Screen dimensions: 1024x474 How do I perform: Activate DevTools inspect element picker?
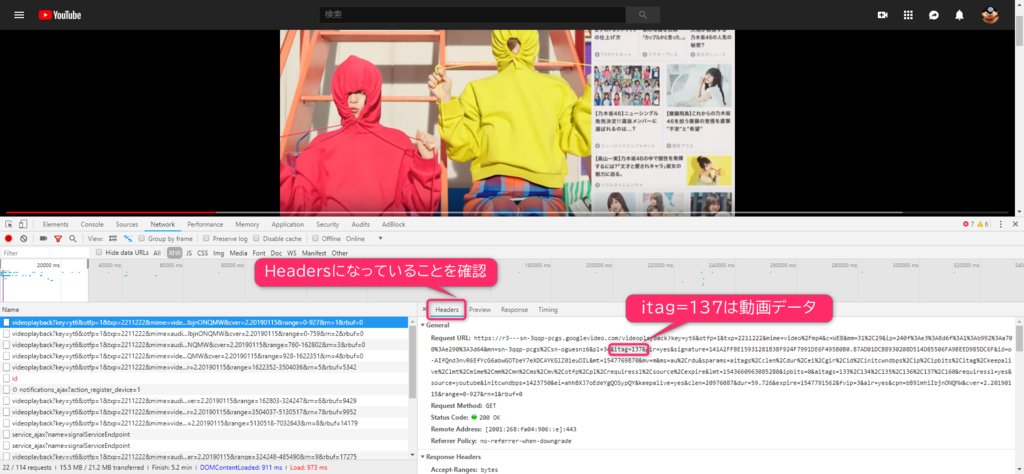[x=9, y=224]
